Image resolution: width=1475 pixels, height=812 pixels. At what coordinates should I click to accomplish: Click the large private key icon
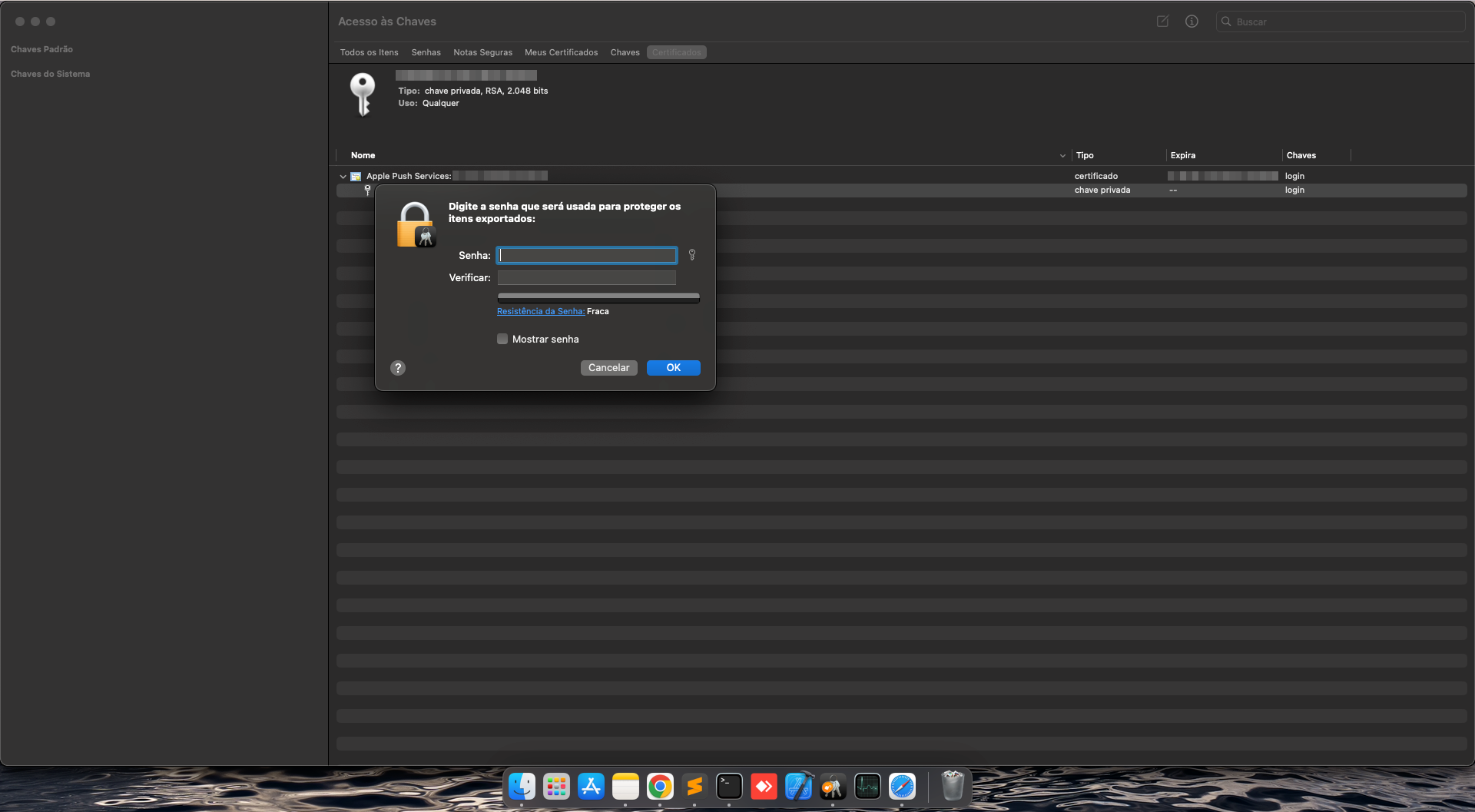363,94
